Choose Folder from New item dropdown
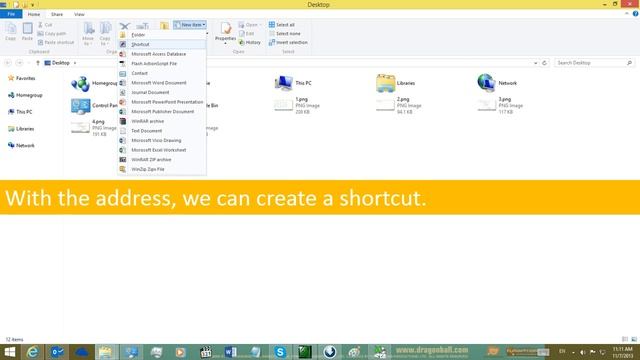640x360 pixels. click(x=162, y=35)
